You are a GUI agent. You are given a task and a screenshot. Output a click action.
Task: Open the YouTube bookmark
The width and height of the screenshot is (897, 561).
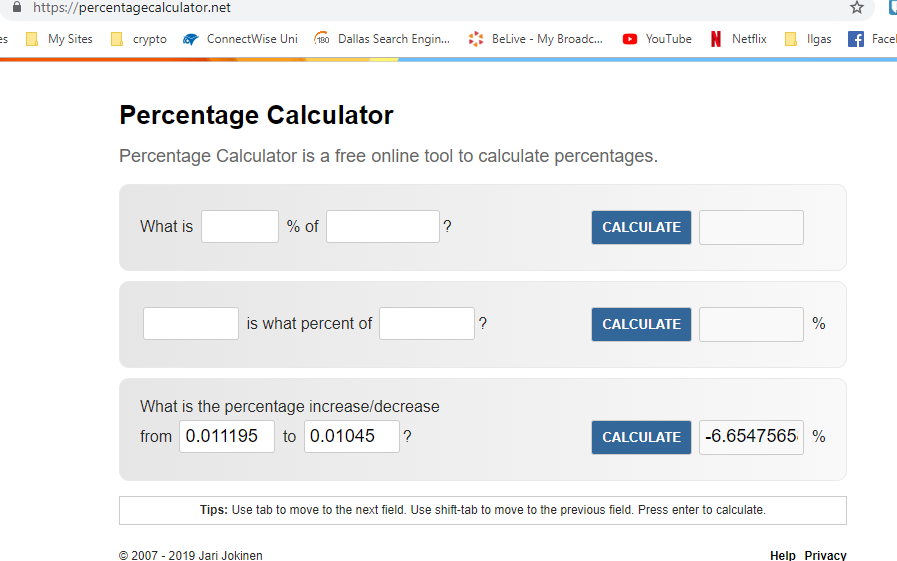(657, 39)
